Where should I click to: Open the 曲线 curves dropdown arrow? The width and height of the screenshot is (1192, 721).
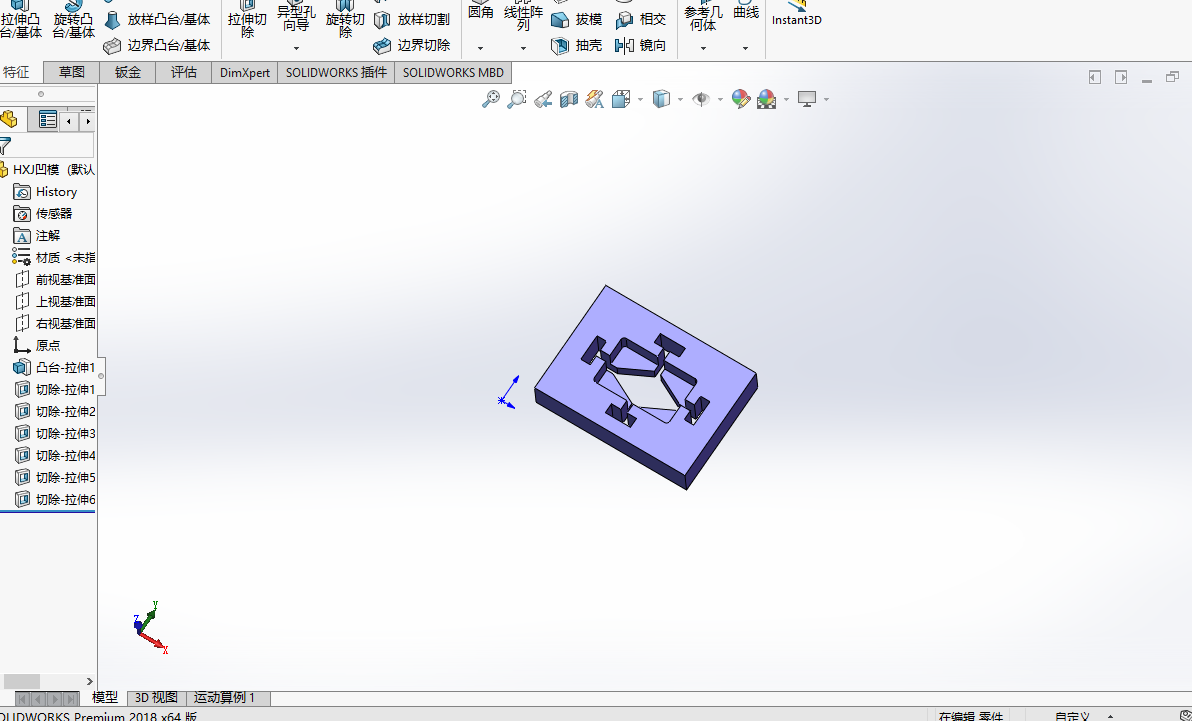coord(745,49)
